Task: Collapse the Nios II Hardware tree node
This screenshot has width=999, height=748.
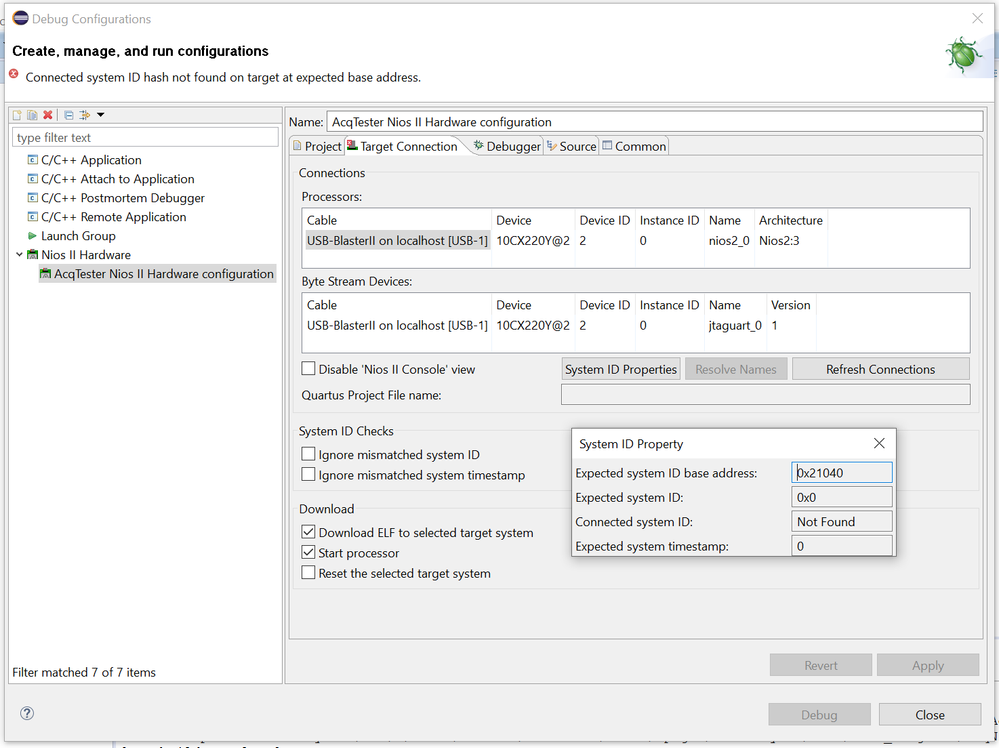Action: coord(19,255)
